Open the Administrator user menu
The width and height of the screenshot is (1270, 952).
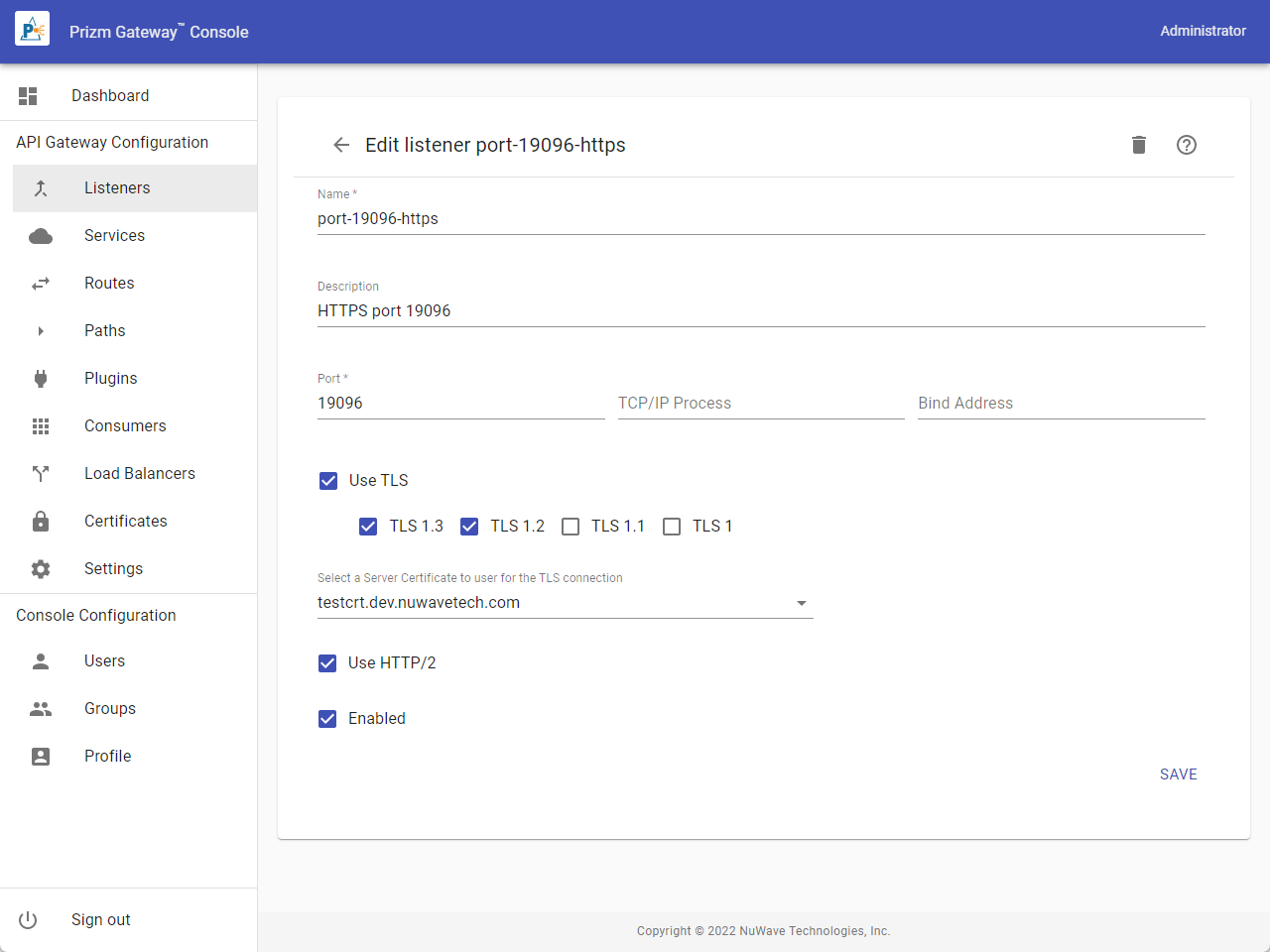pos(1203,31)
